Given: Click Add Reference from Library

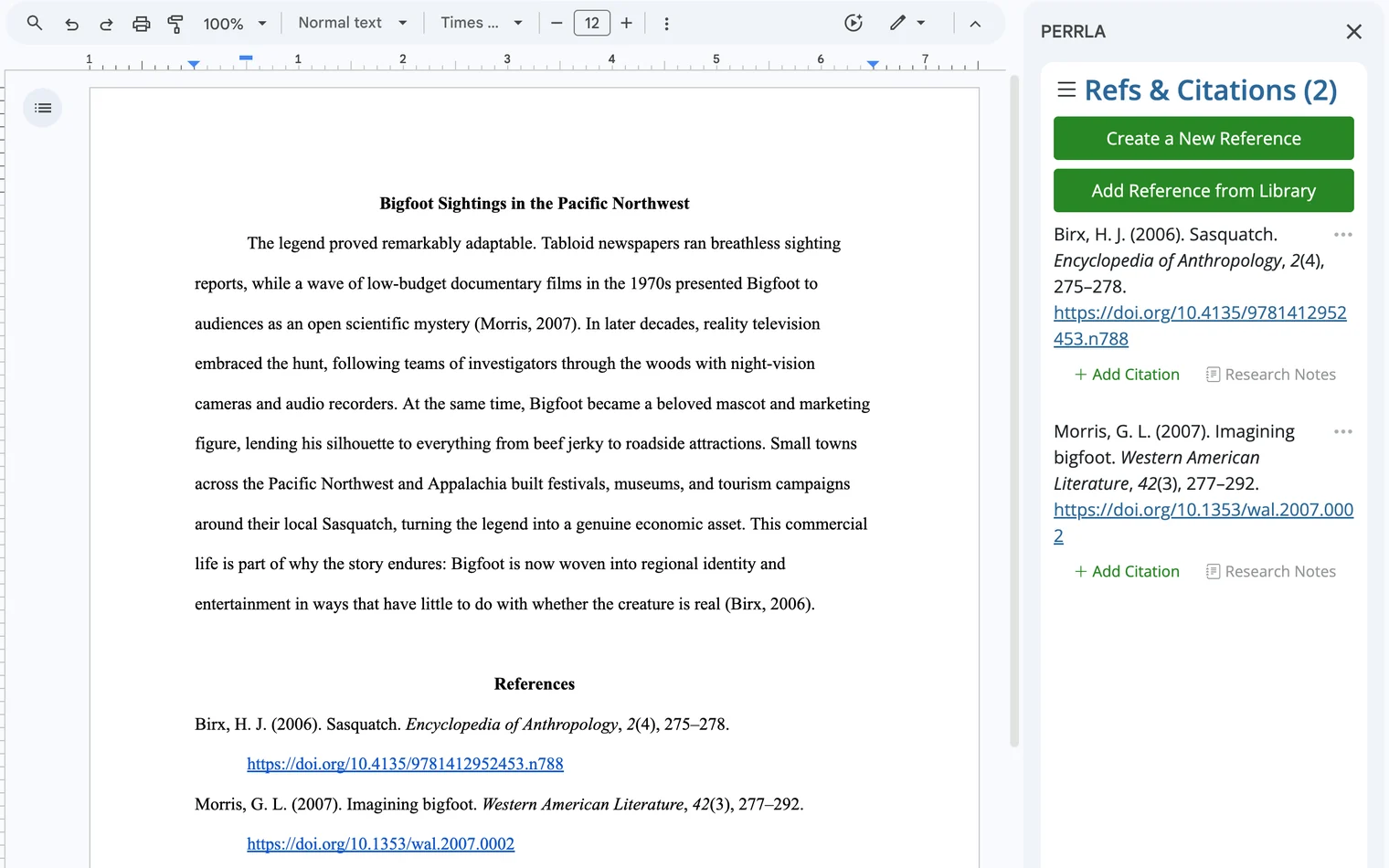Looking at the screenshot, I should pos(1203,190).
